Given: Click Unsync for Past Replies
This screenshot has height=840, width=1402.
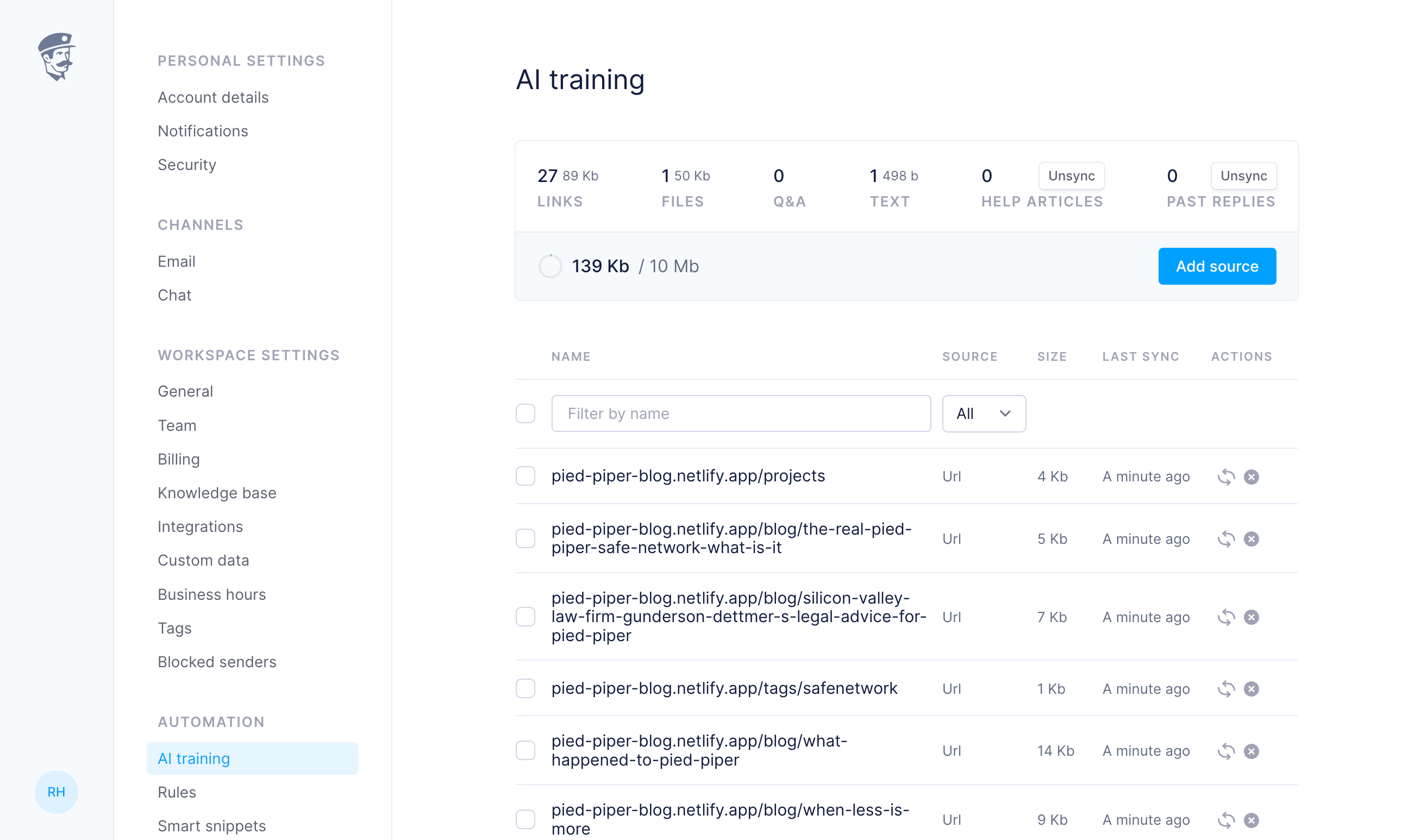Looking at the screenshot, I should coord(1243,176).
